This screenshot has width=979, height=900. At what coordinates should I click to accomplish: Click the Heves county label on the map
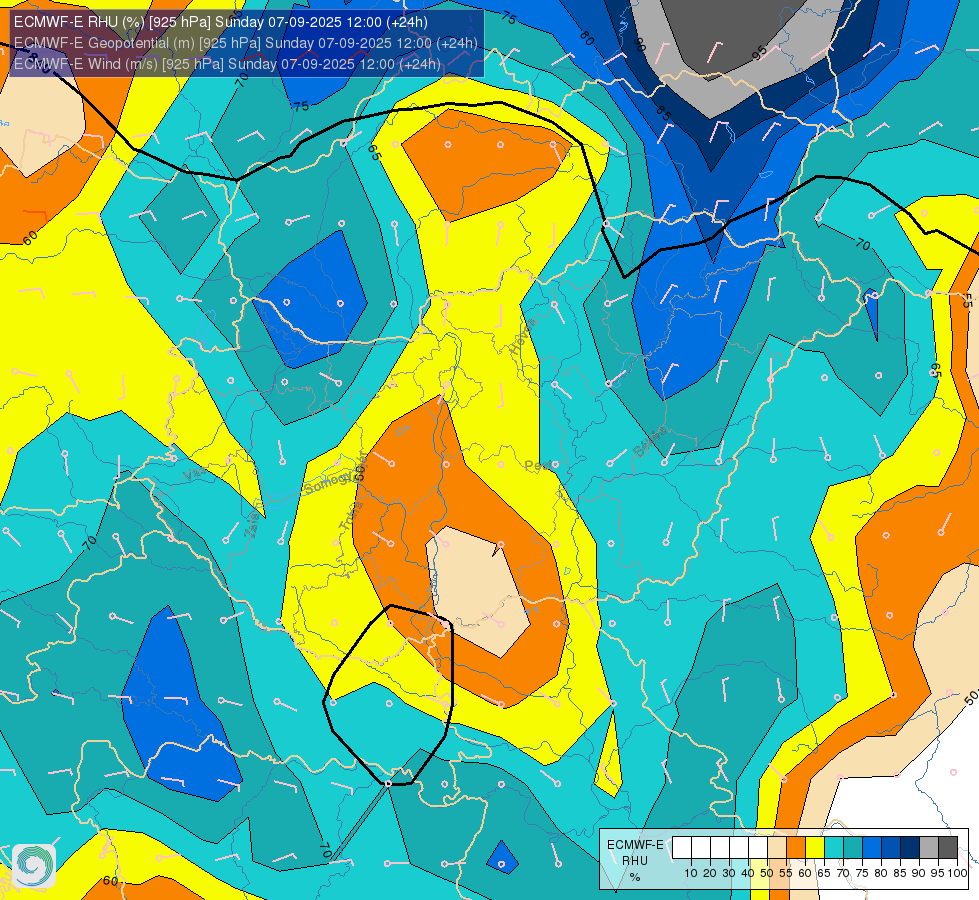pos(523,336)
